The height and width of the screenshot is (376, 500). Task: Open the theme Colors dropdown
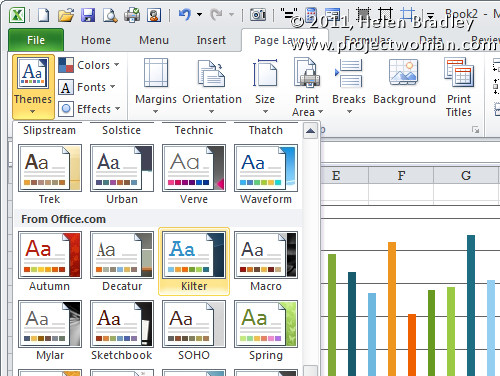[89, 65]
